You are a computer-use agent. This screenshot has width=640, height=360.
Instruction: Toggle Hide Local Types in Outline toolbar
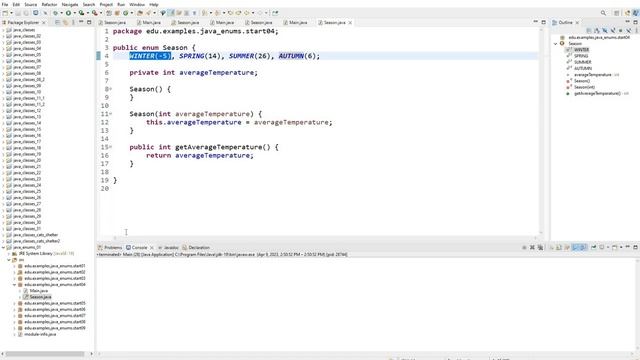[x=629, y=31]
